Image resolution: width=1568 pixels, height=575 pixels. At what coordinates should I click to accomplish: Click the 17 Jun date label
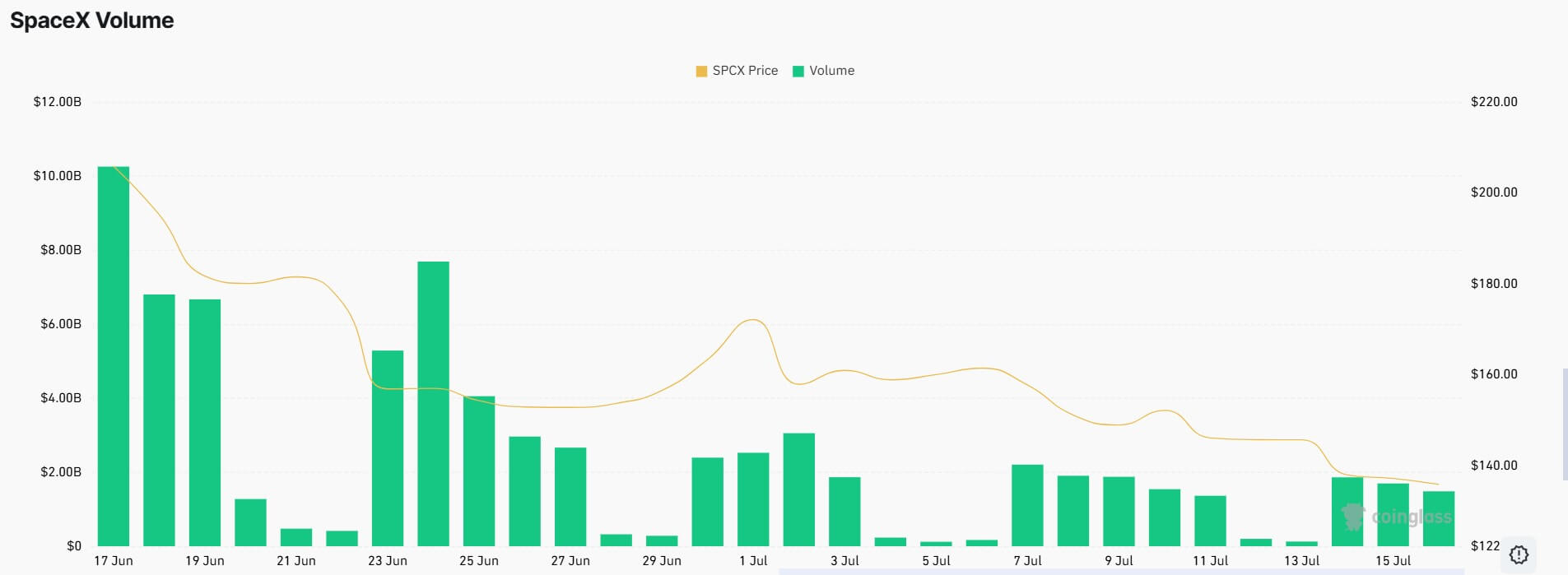(x=114, y=561)
